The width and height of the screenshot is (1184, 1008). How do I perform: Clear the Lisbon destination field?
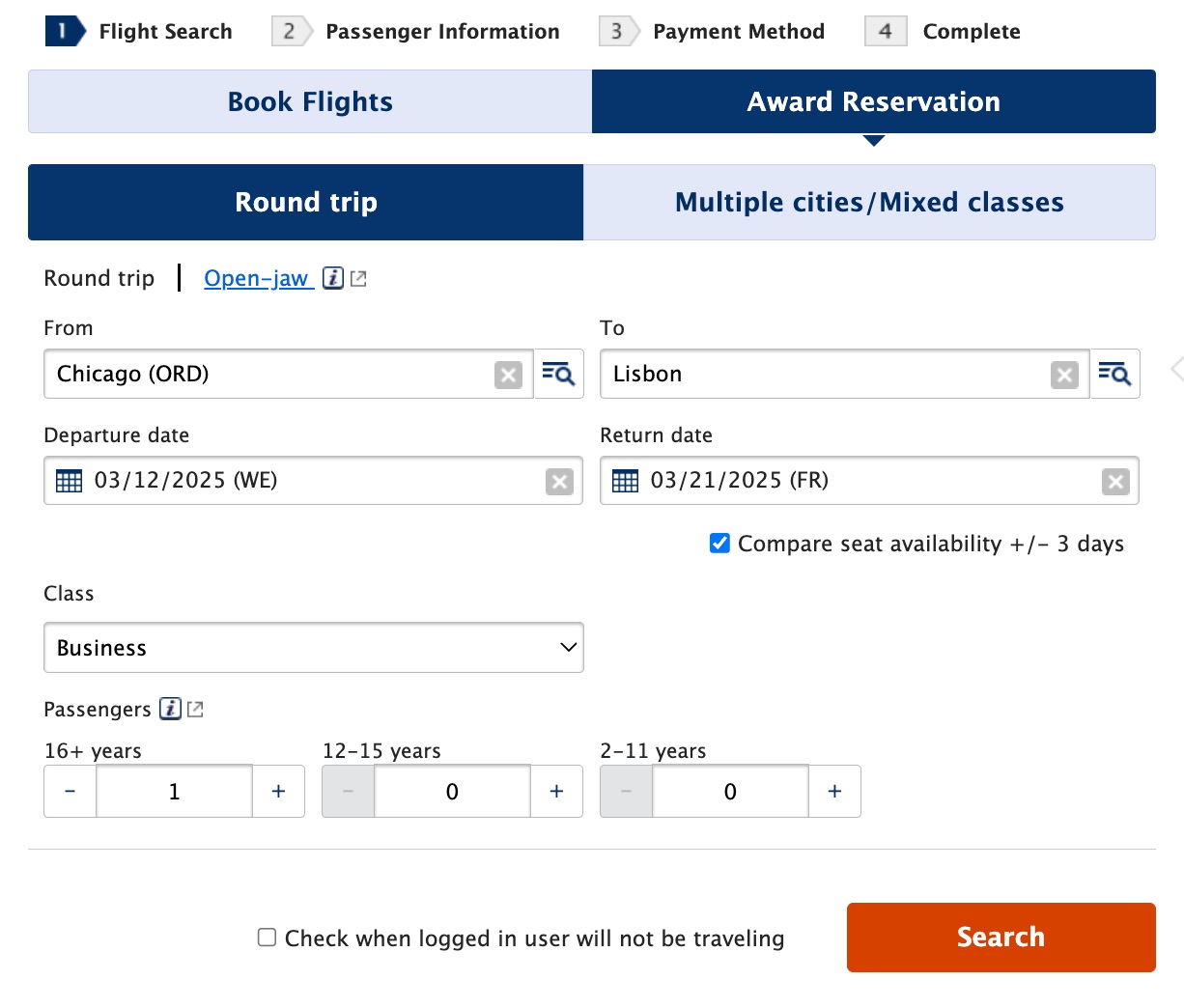pos(1064,375)
